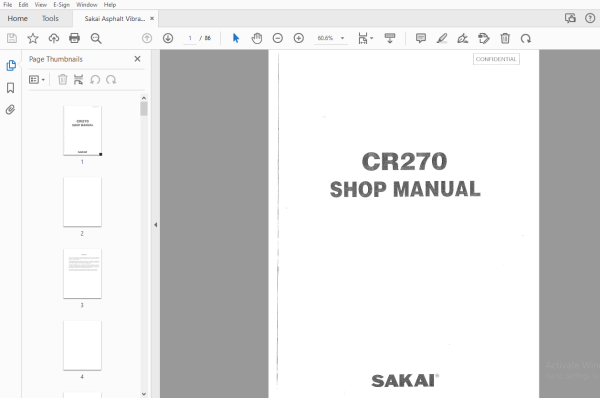Go to next page arrow
Viewport: 600px width, 398px height.
[x=168, y=38]
